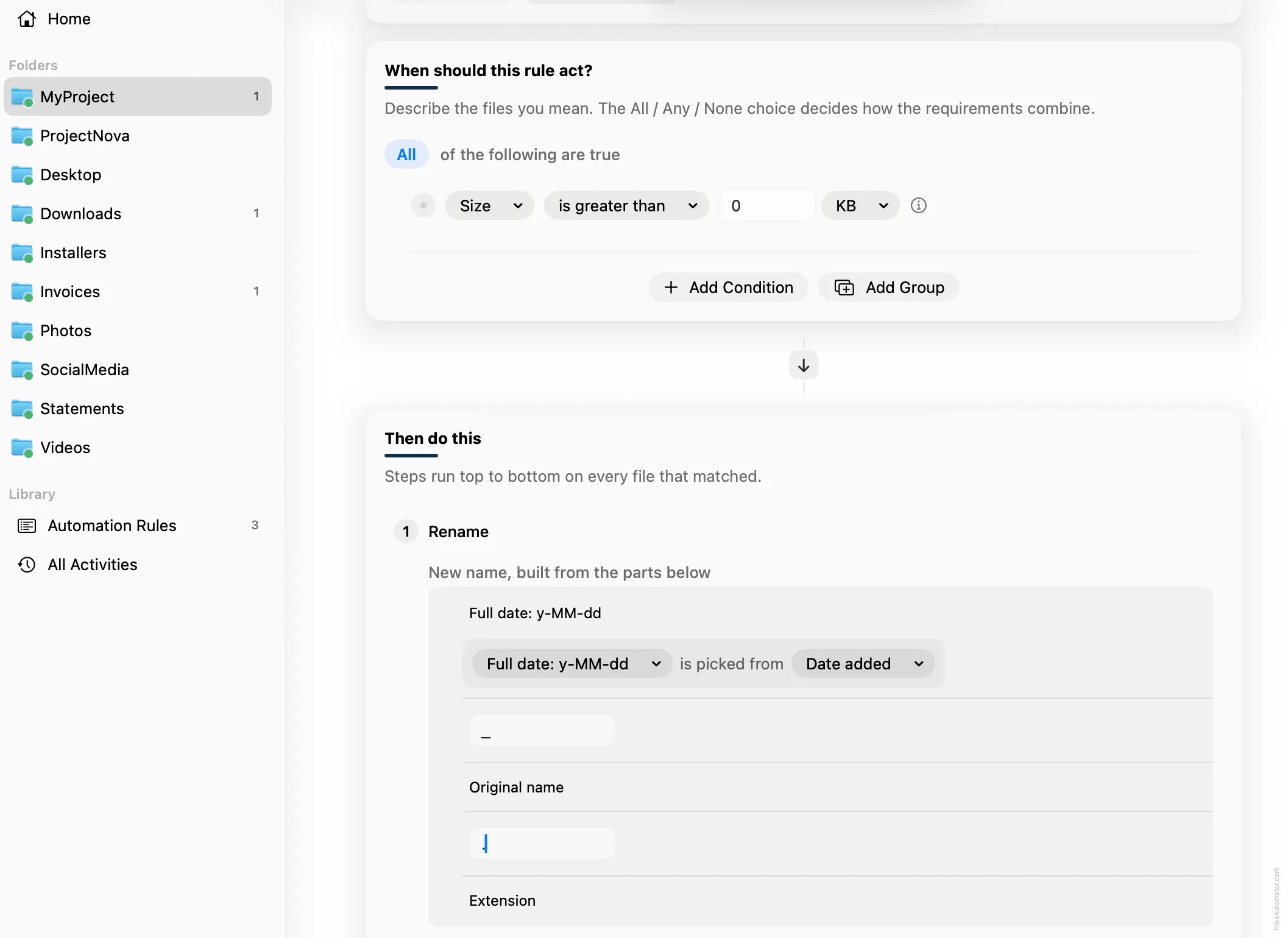Click the All Activities clock icon
Screen dimensions: 1288x938
coord(27,565)
